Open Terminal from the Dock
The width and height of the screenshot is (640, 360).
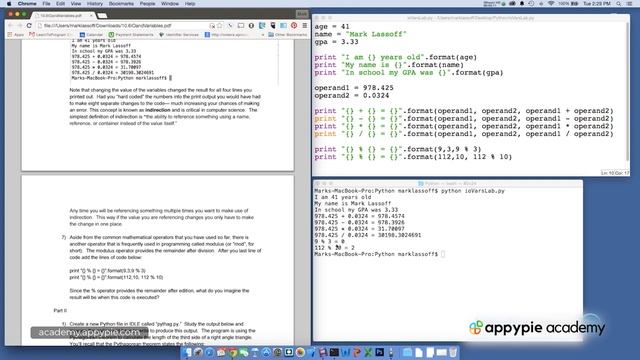334,352
